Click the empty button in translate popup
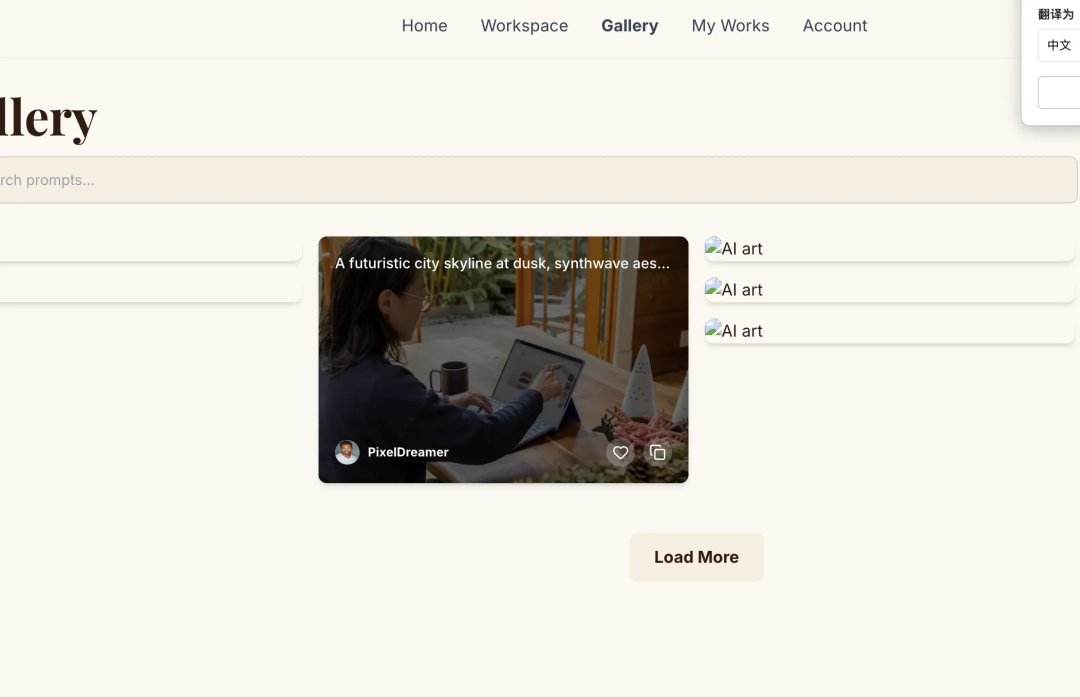This screenshot has height=698, width=1080. 1059,92
